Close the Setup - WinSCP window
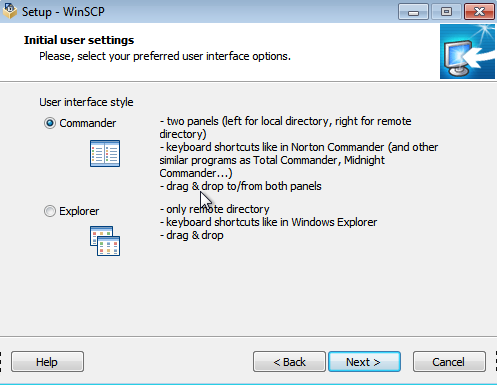 479,12
